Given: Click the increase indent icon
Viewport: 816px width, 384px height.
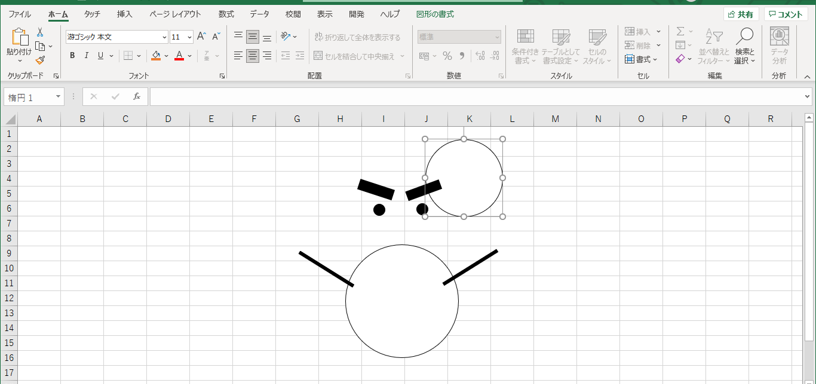Looking at the screenshot, I should click(x=300, y=55).
